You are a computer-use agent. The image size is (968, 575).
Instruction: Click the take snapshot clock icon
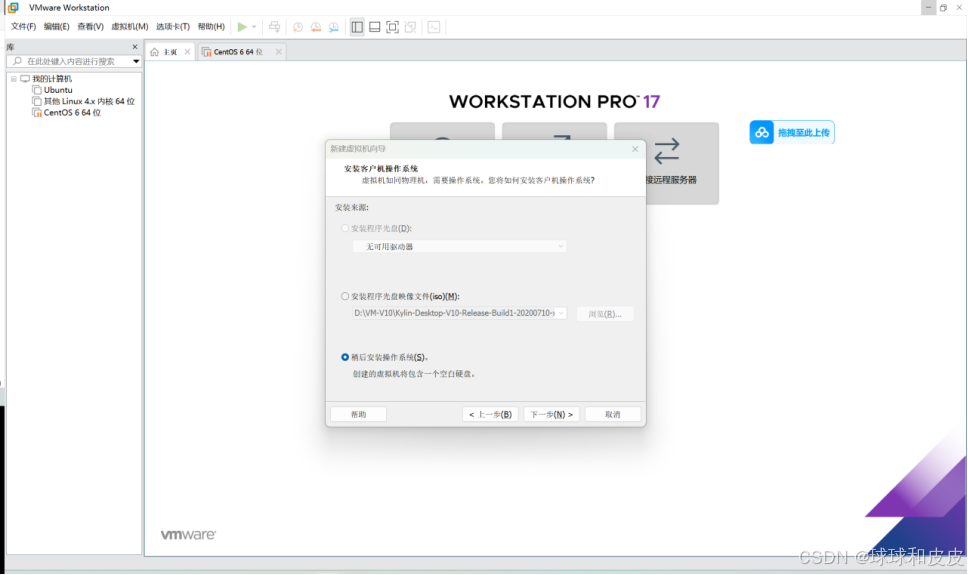click(x=298, y=27)
